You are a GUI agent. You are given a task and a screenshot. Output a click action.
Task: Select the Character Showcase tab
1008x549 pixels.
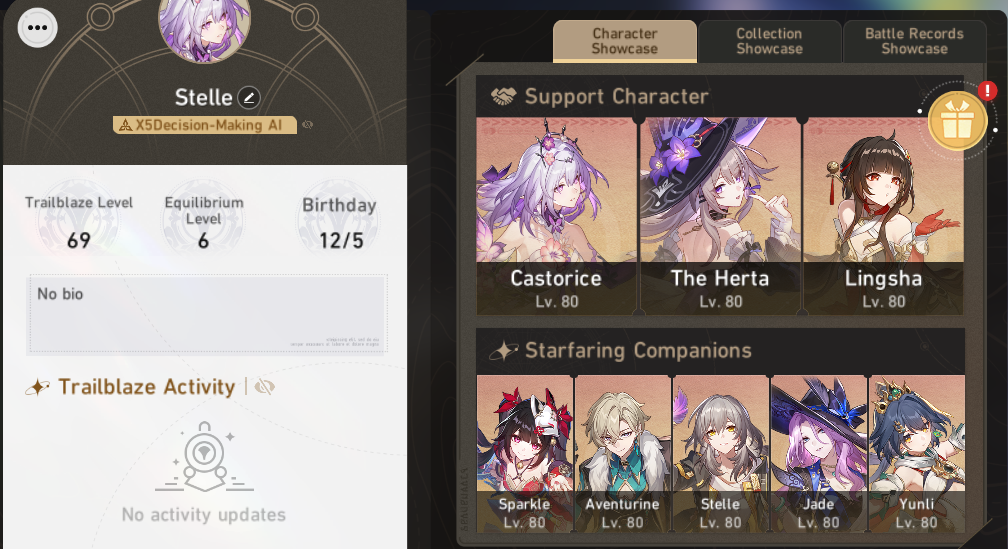[625, 41]
